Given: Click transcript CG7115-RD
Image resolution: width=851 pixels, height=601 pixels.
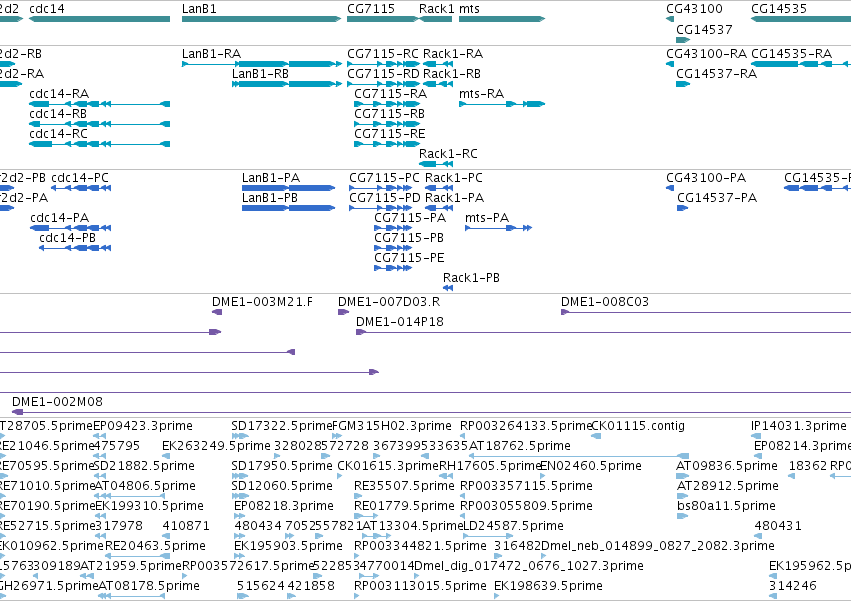Looking at the screenshot, I should [383, 84].
